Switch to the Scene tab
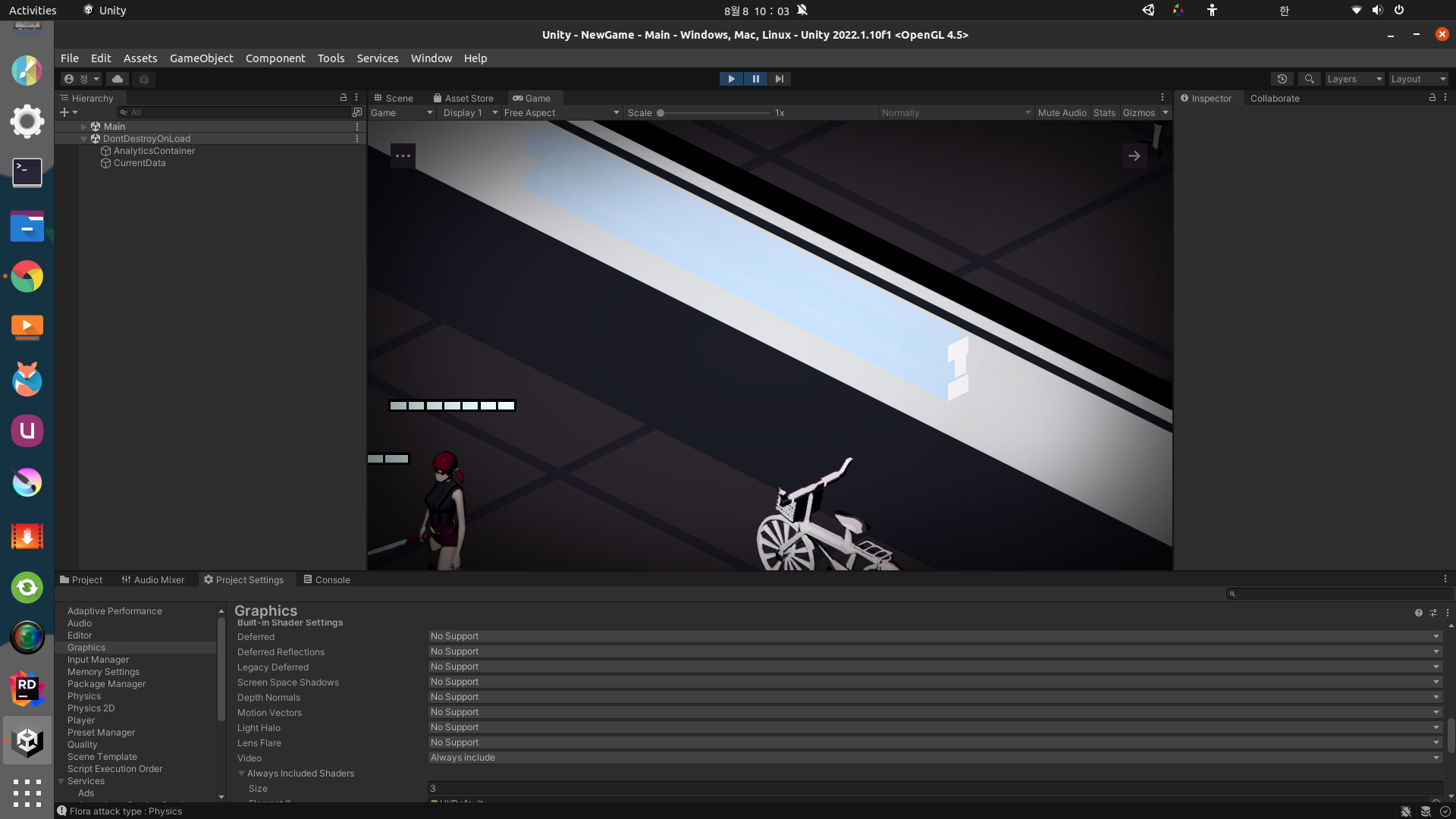Screen dimensions: 1456x819 [393, 99]
